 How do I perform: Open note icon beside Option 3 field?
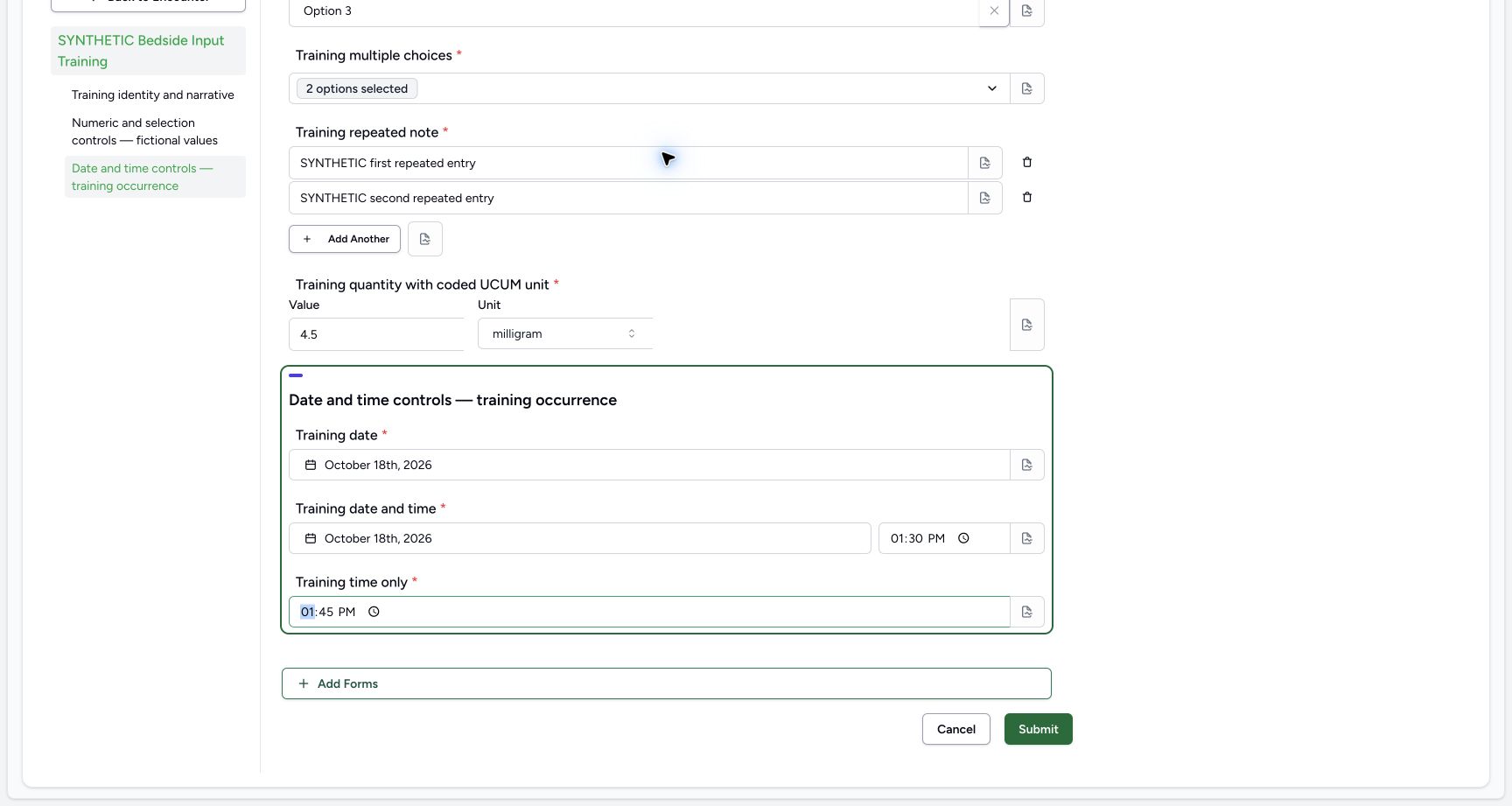pos(1027,11)
